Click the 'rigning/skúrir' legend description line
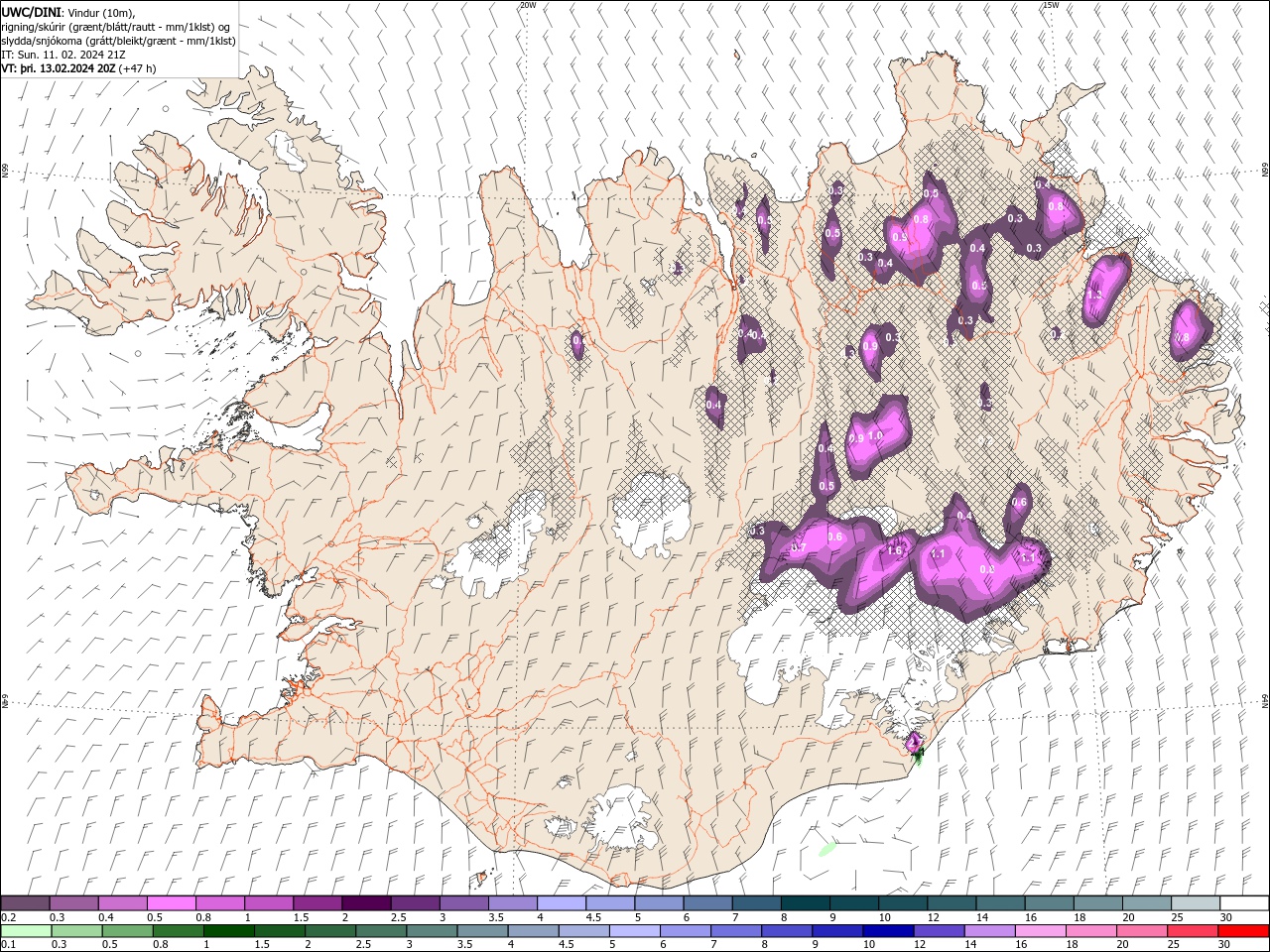Viewport: 1270px width, 952px height. pos(116,27)
